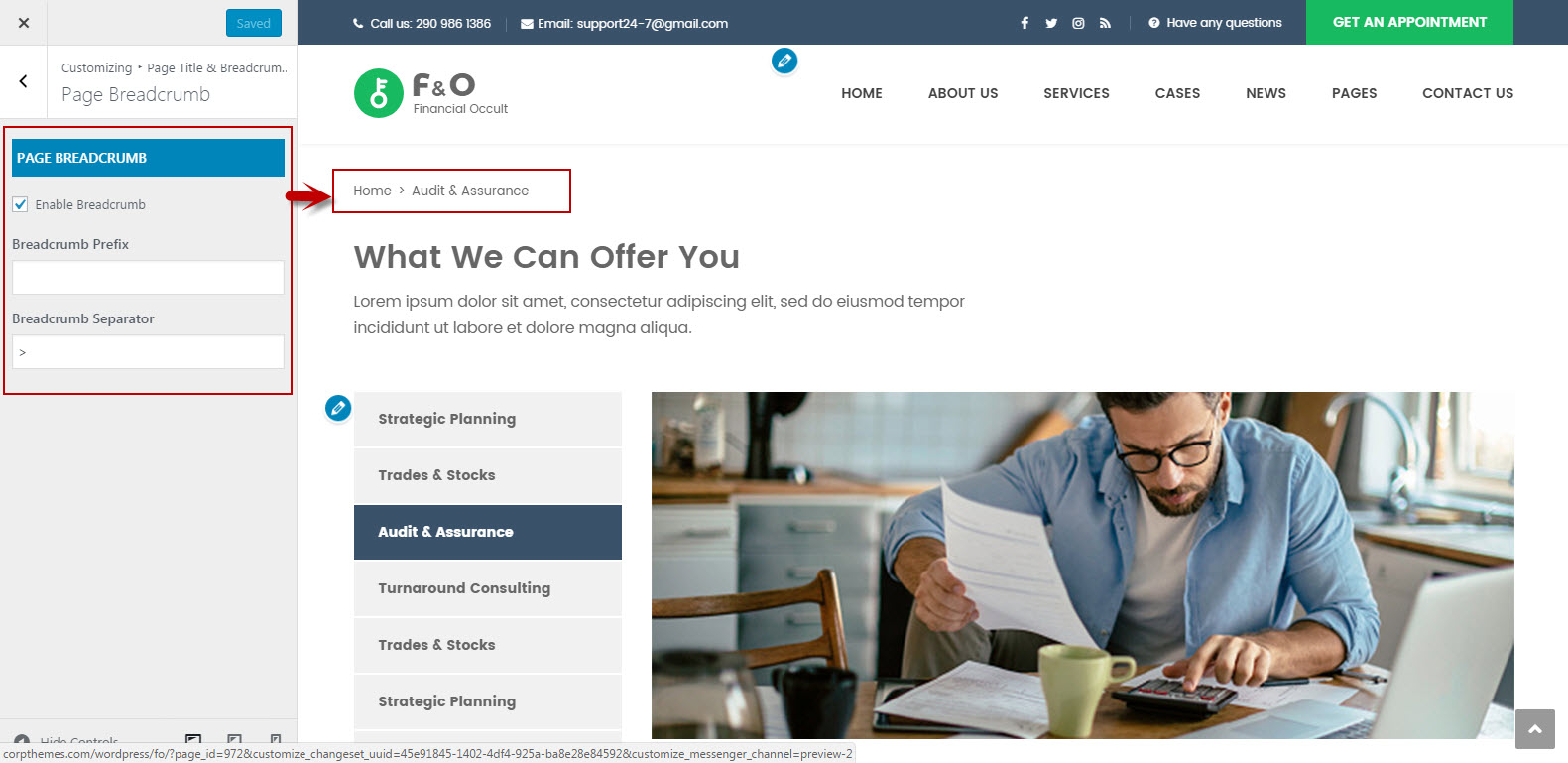1568x763 pixels.
Task: Click the Breadcrumb Prefix input field
Action: click(148, 277)
